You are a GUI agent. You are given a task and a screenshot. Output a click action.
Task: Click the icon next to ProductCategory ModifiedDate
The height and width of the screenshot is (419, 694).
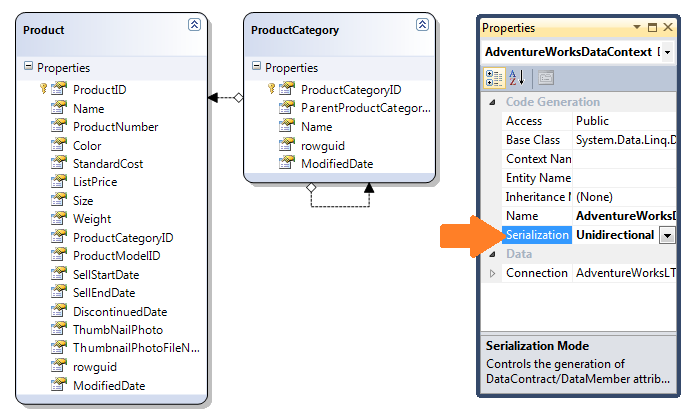(x=287, y=163)
